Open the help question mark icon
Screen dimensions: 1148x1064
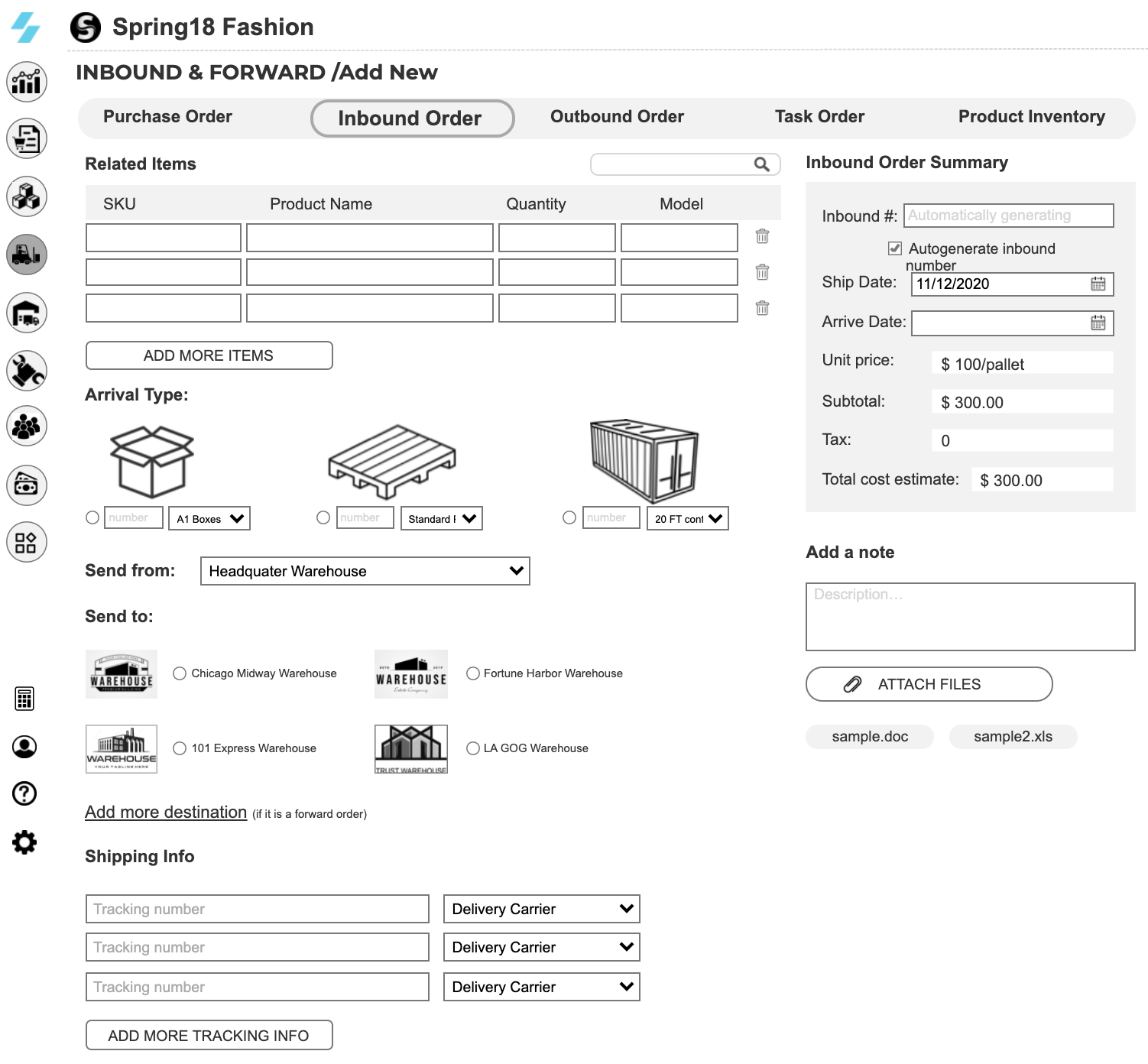coord(24,793)
